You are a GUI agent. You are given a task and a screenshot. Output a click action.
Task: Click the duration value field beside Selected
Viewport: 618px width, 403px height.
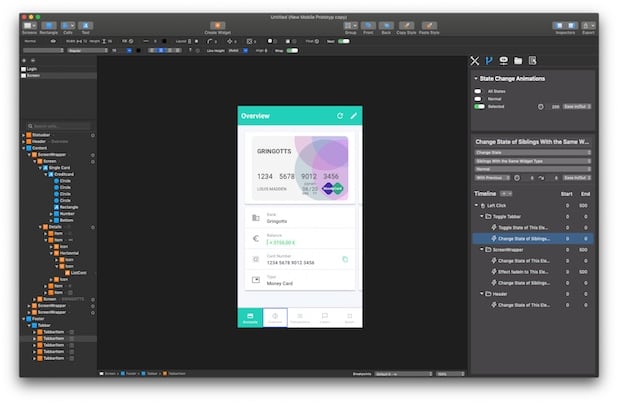tap(555, 107)
